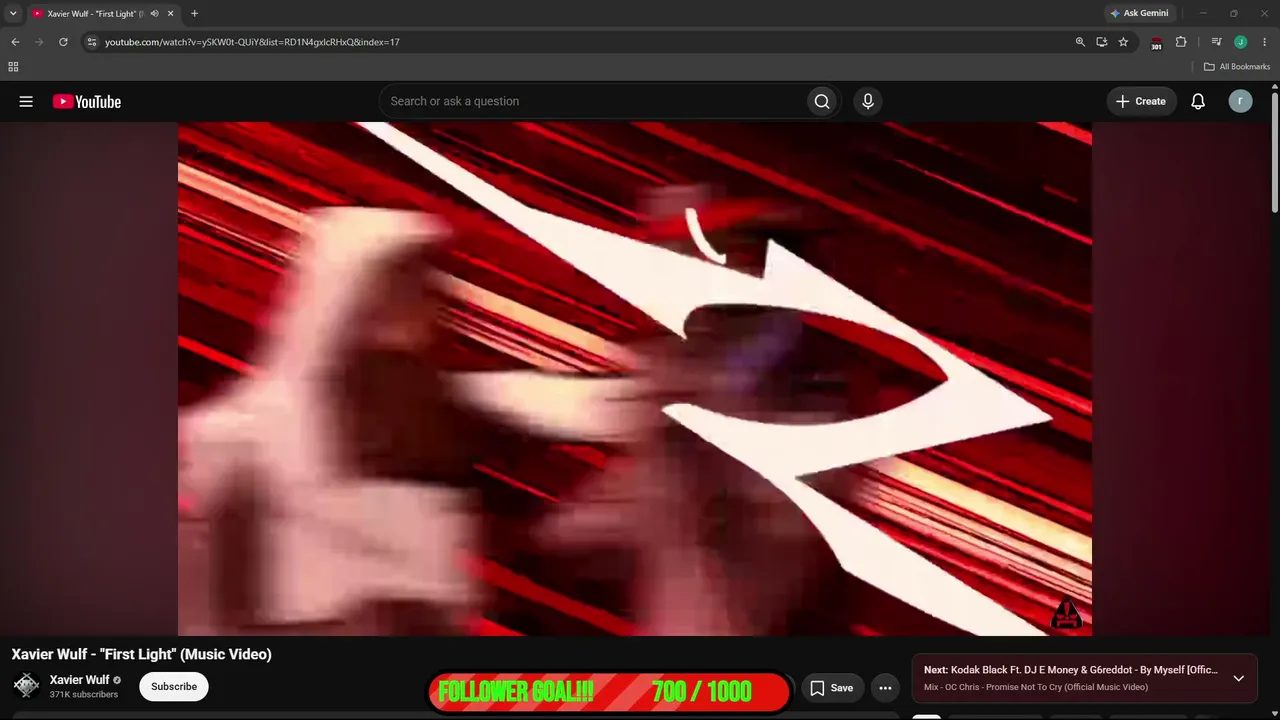Viewport: 1280px width, 720px height.
Task: Click the channel watermark on the video
Action: point(1067,613)
